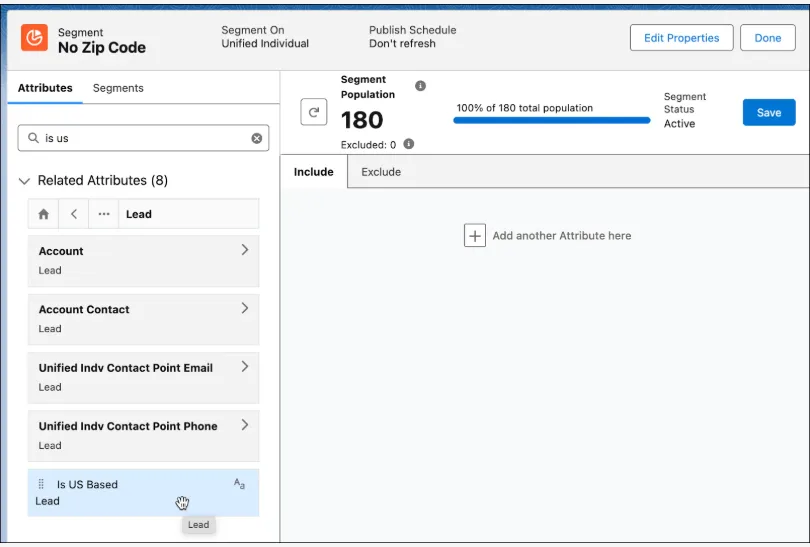Click the info icon next to Excluded
The image size is (810, 547).
(x=408, y=144)
